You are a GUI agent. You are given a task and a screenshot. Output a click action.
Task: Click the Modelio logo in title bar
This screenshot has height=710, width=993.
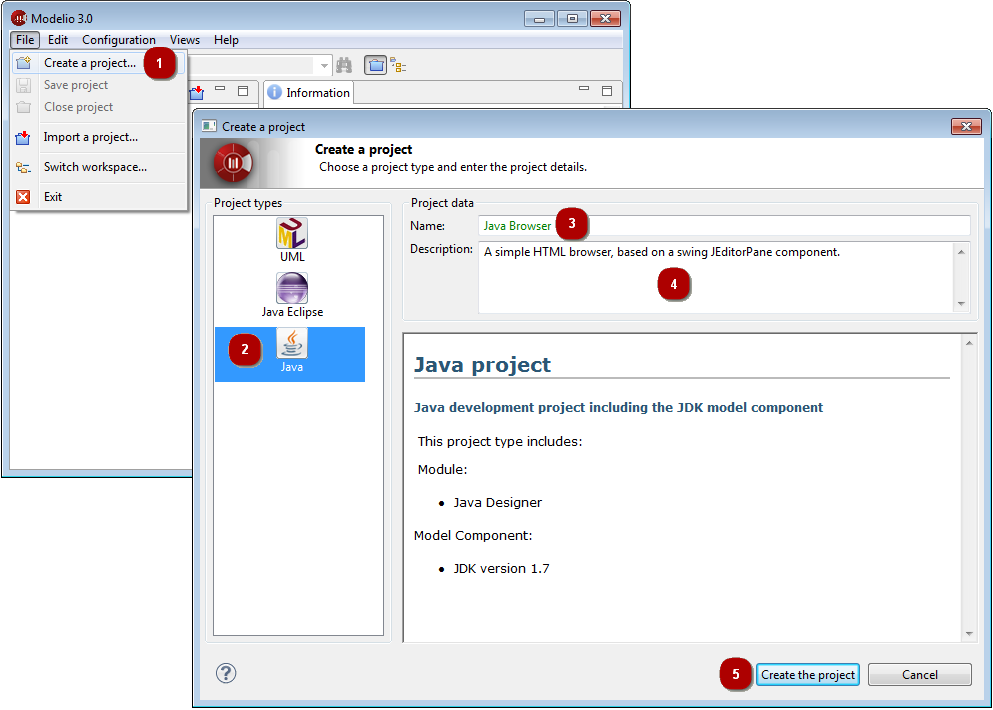tap(19, 18)
